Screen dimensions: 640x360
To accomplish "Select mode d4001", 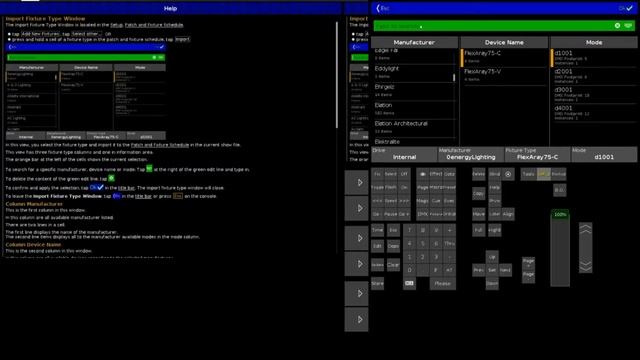I will (594, 113).
